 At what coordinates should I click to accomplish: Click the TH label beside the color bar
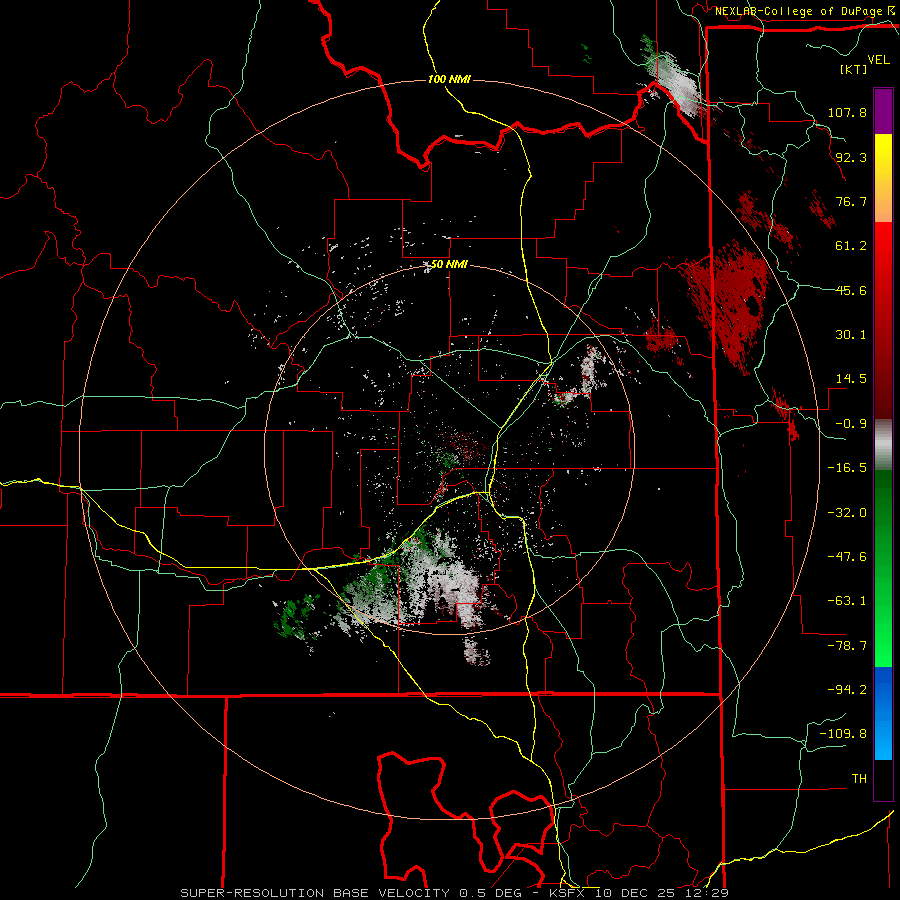pos(859,779)
